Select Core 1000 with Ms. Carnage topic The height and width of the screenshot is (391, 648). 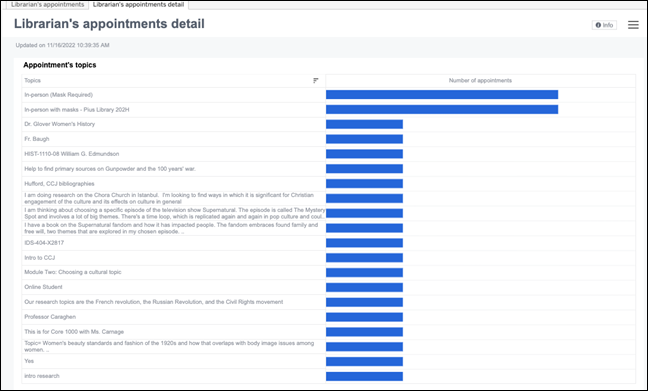click(74, 331)
